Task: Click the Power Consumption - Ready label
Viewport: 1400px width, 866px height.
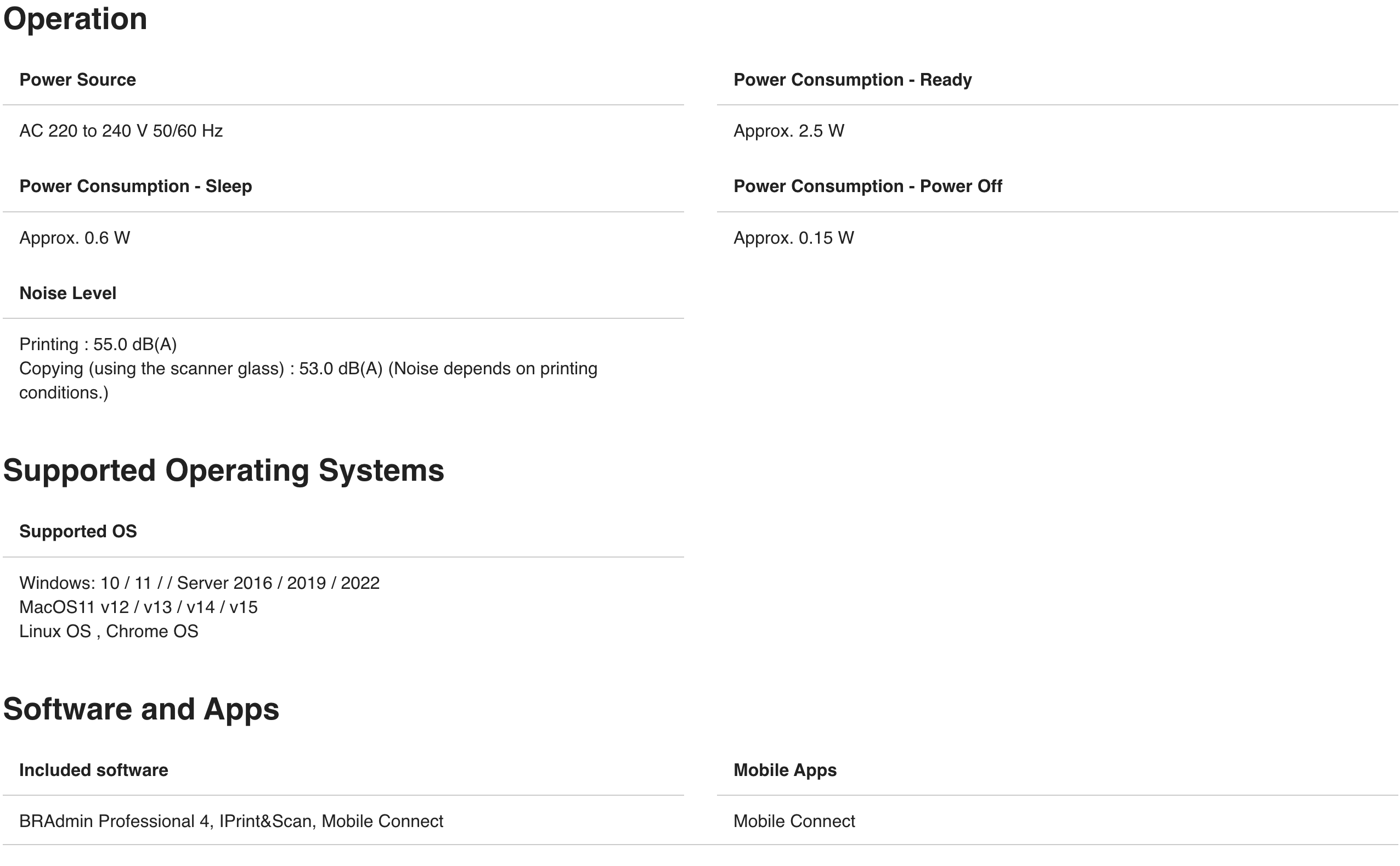Action: click(853, 80)
